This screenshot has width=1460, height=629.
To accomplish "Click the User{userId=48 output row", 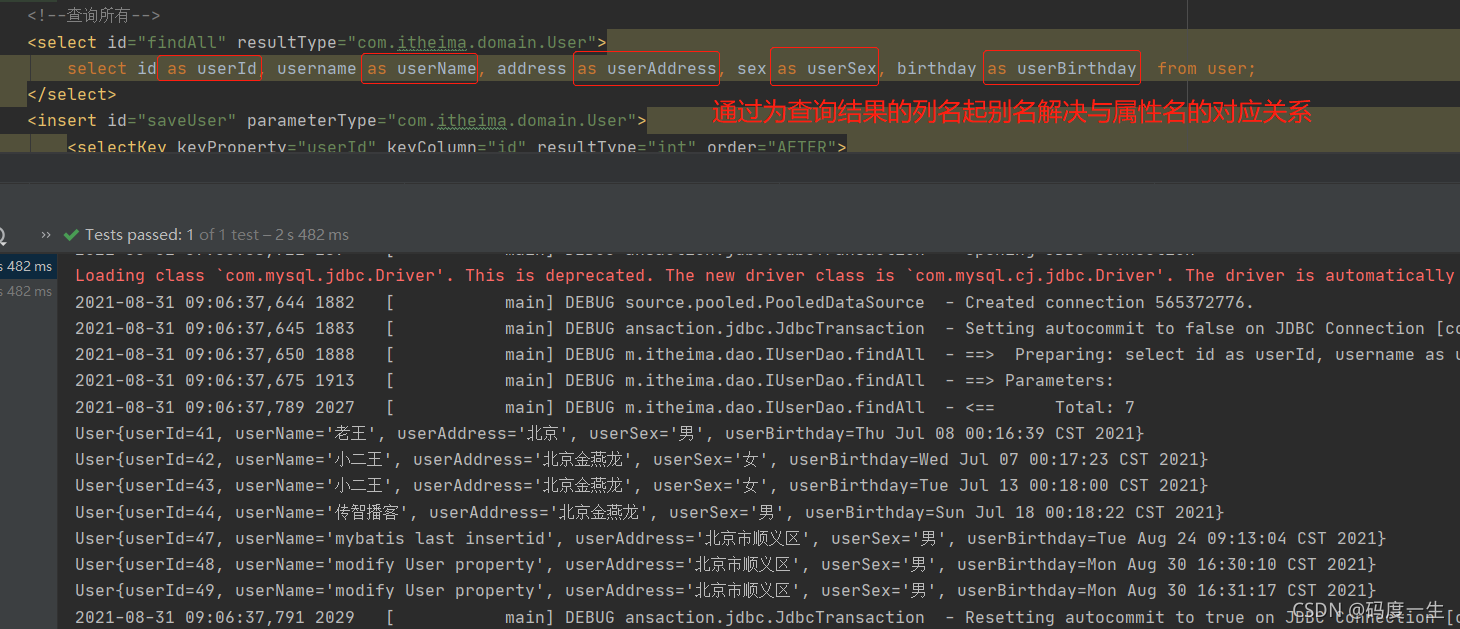I will tap(725, 564).
